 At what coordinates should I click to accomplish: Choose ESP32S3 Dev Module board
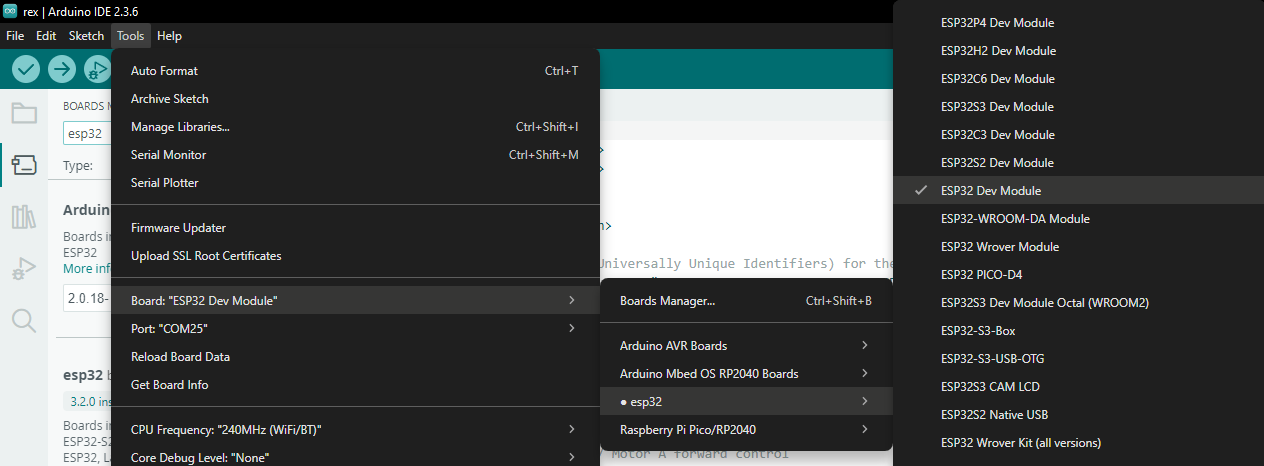point(996,106)
